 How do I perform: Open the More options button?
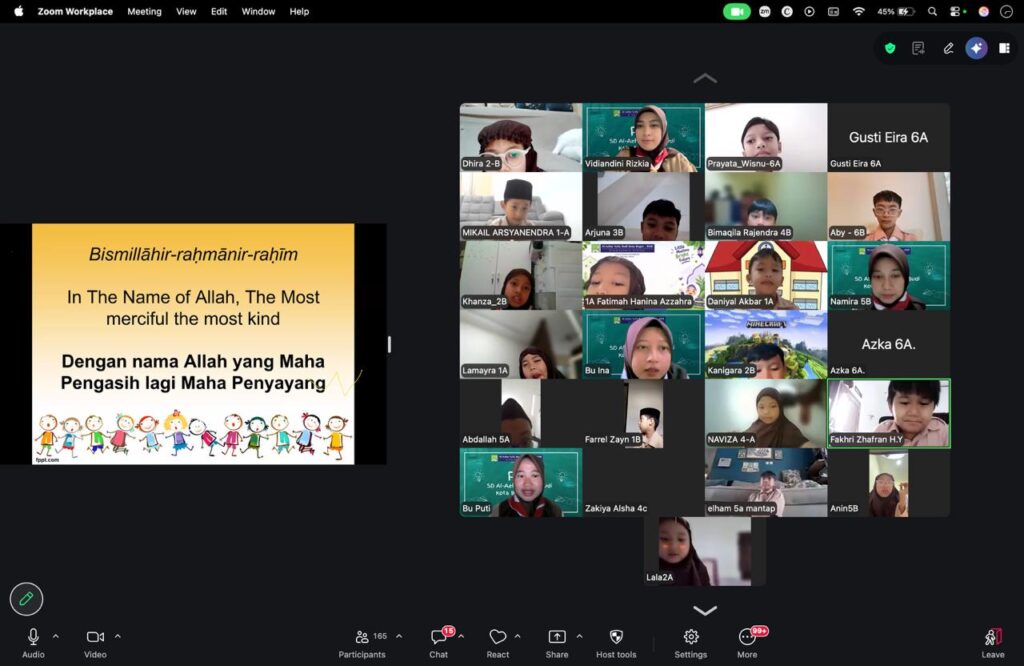click(749, 642)
